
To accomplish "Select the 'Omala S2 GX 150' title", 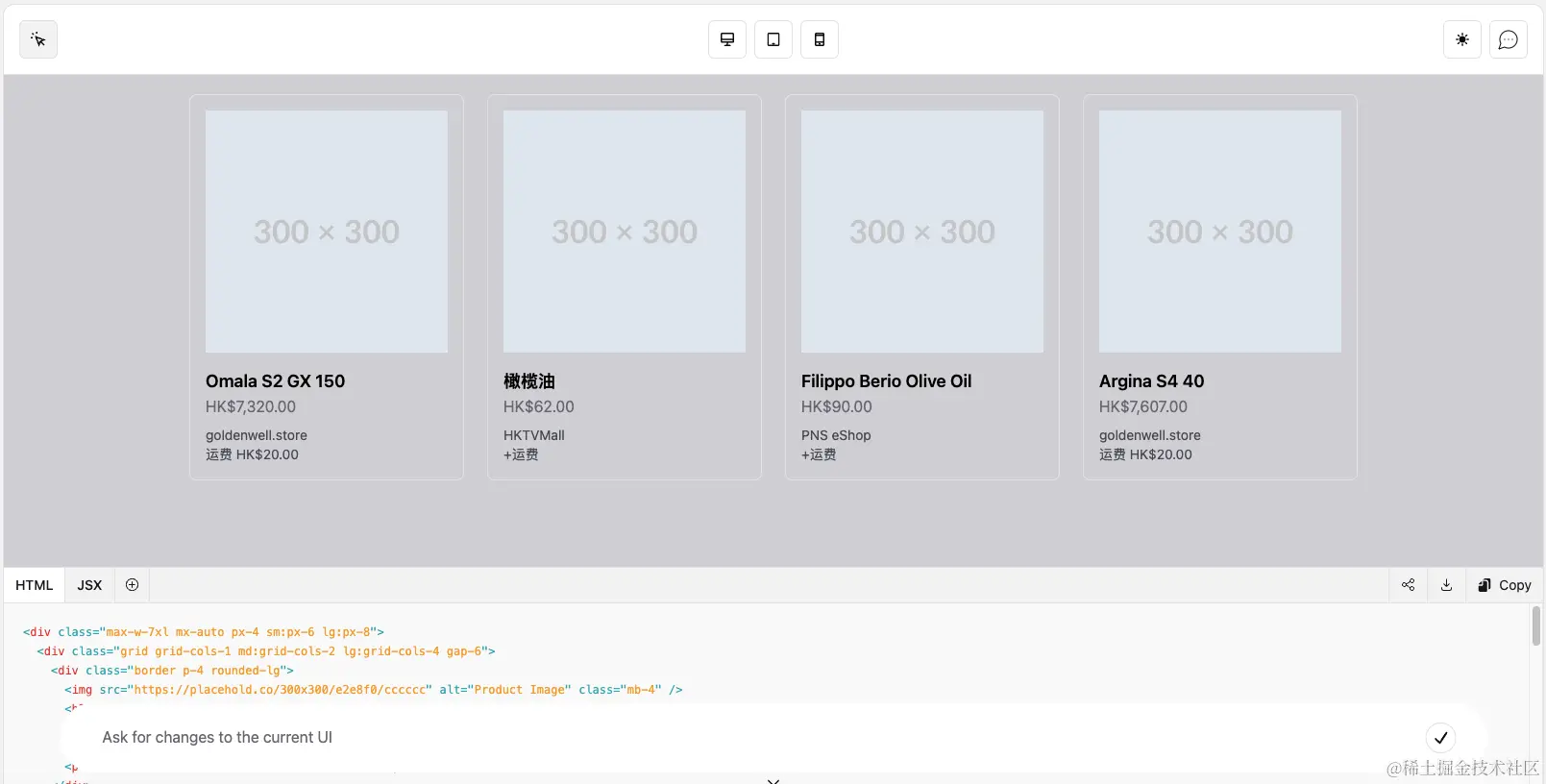I will 276,381.
